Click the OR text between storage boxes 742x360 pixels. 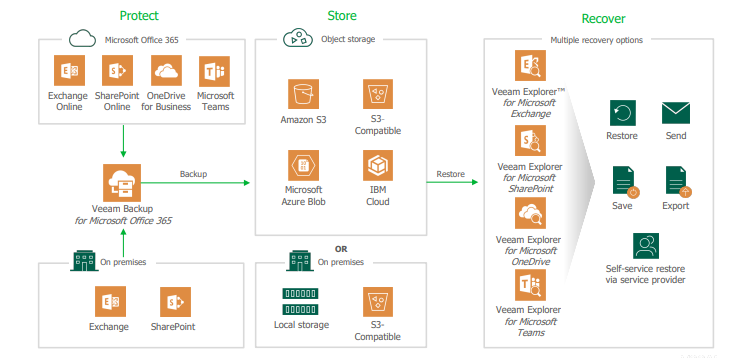point(341,249)
